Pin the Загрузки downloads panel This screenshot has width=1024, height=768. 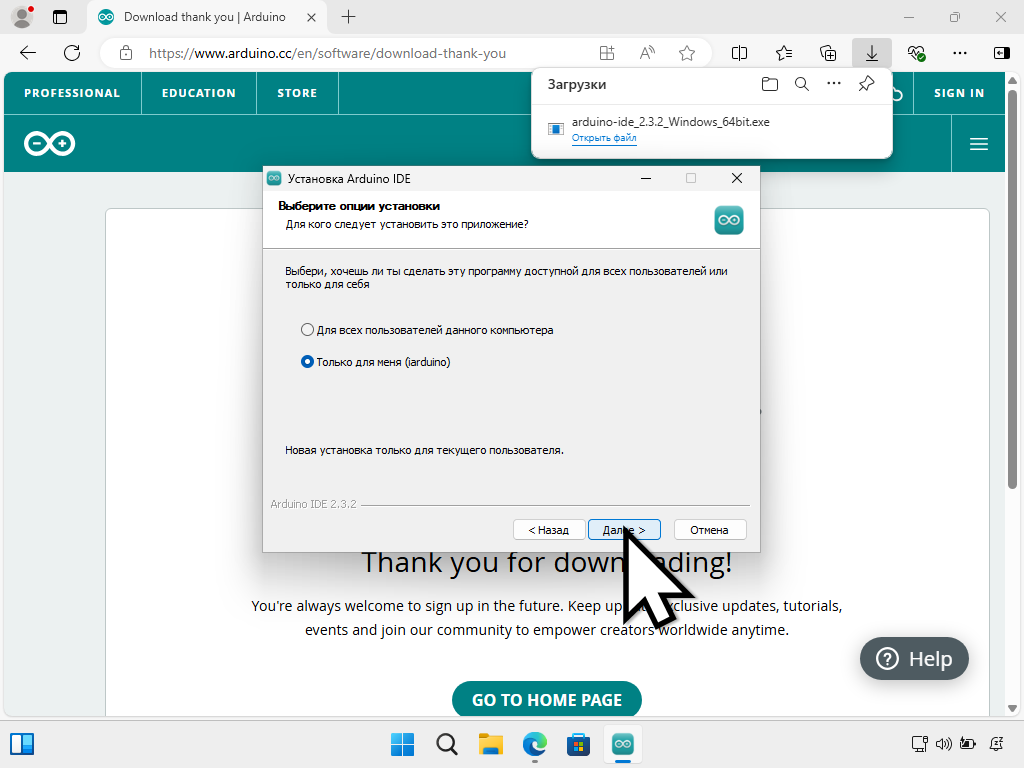pos(866,84)
